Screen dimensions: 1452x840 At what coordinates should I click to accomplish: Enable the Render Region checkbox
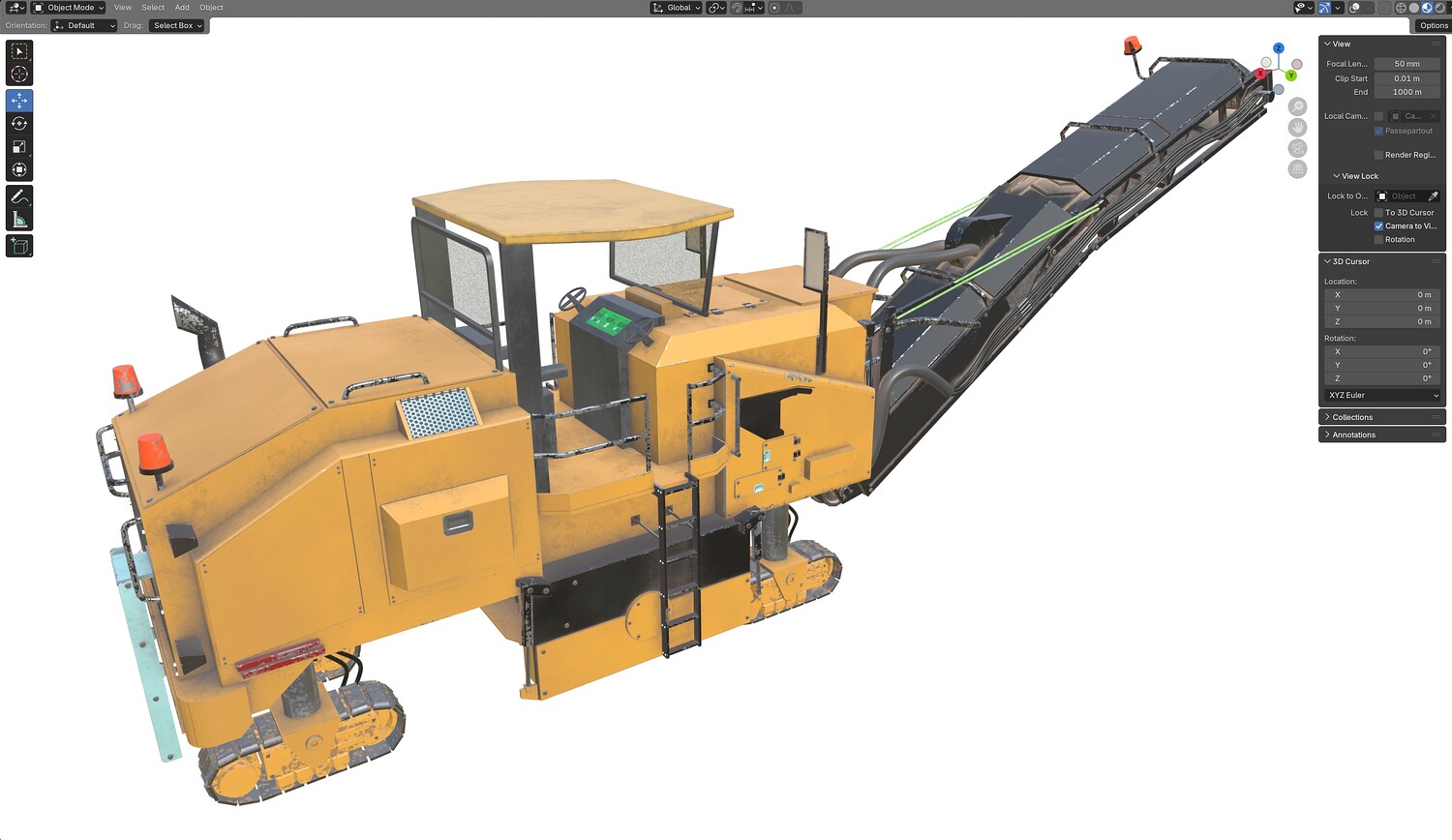1379,155
